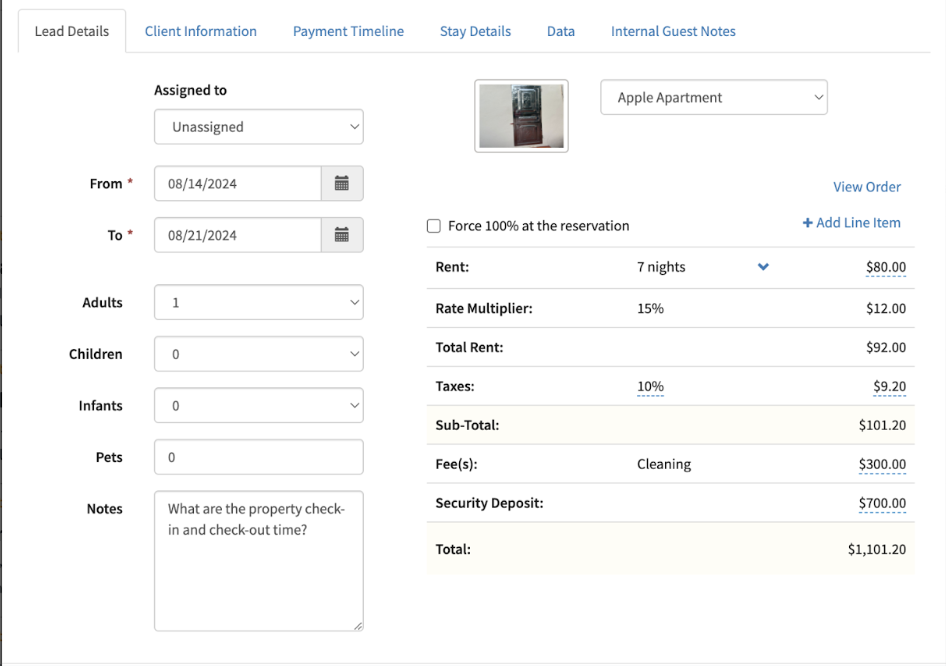Open the Infants count dropdown
Screen dimensions: 946x666
(258, 405)
